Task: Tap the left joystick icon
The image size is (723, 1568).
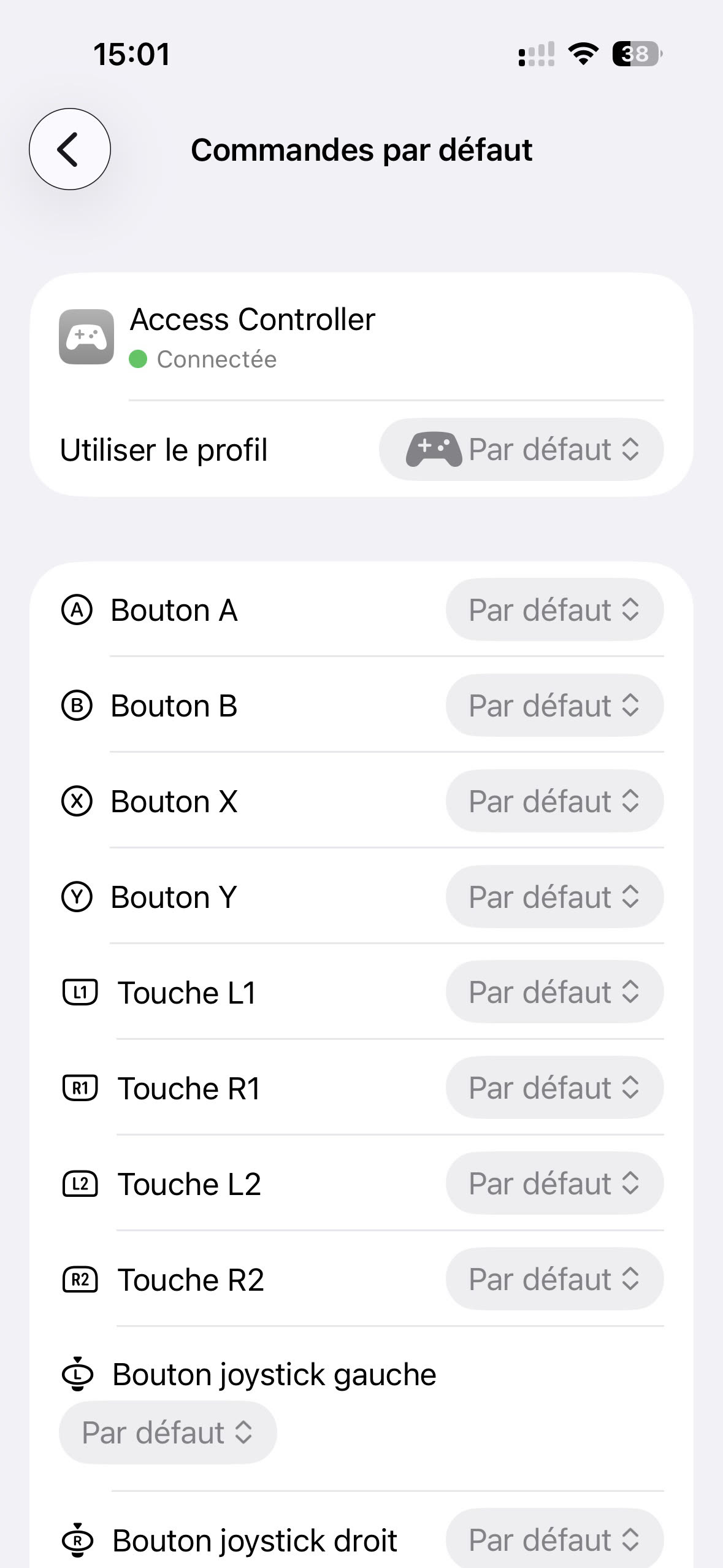Action: 78,1374
